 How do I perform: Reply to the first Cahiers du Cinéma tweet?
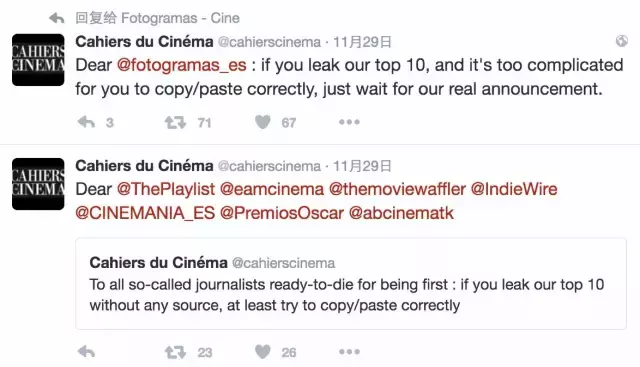point(87,122)
